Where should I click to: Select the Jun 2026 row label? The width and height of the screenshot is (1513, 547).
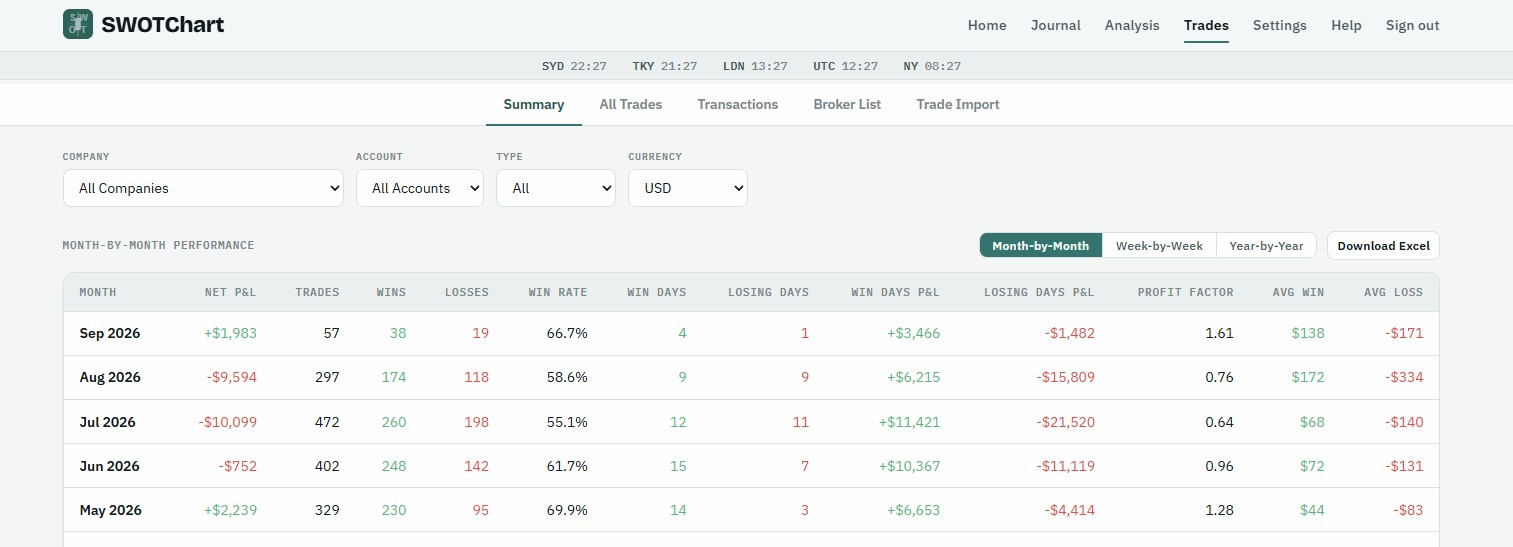tap(109, 466)
